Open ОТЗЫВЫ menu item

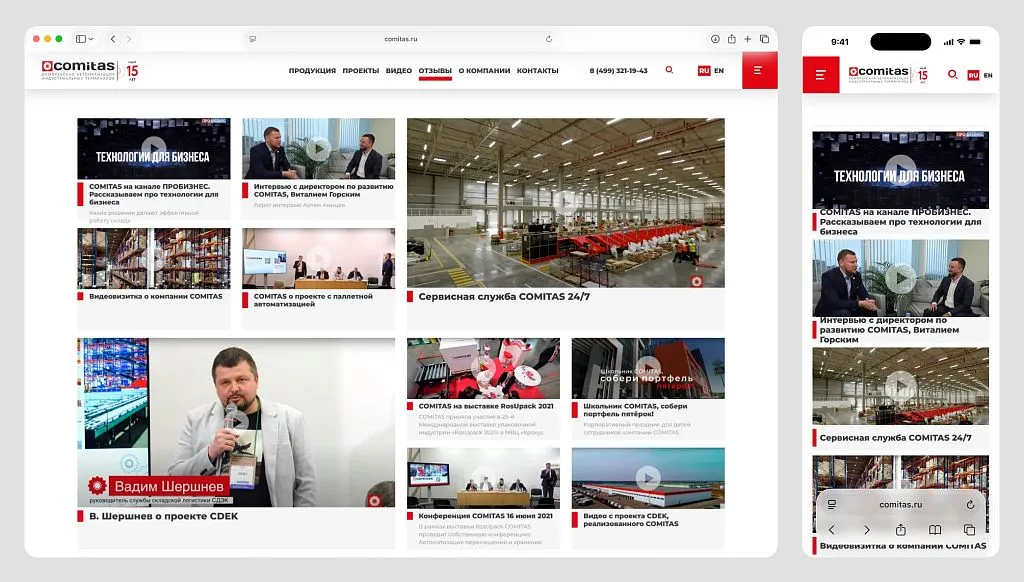(435, 71)
